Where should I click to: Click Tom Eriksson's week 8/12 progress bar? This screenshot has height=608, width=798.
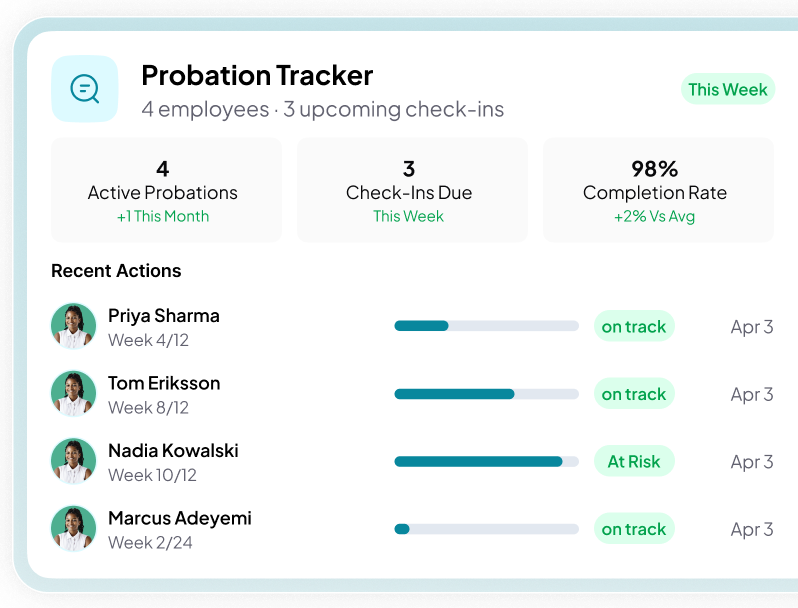[486, 394]
